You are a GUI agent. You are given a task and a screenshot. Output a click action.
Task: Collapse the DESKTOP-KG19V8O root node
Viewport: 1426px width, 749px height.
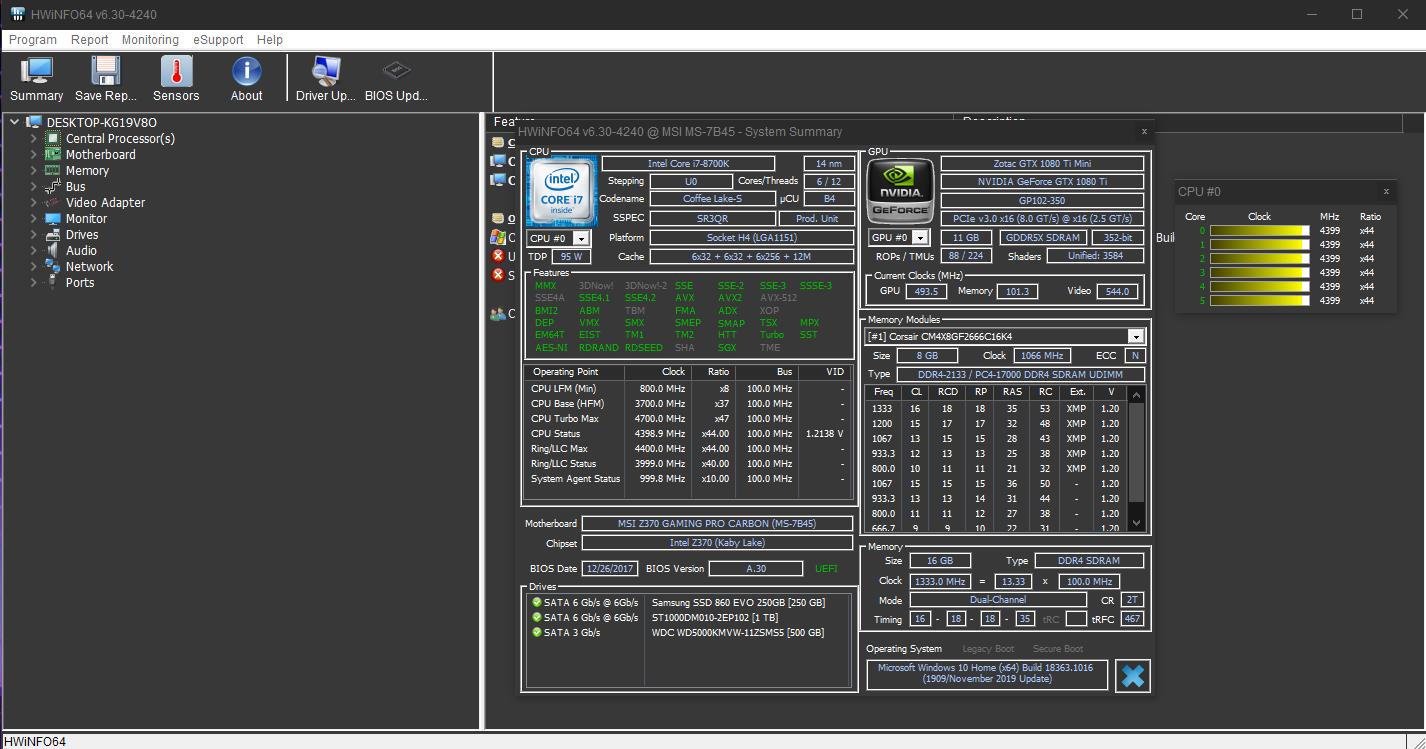click(14, 123)
